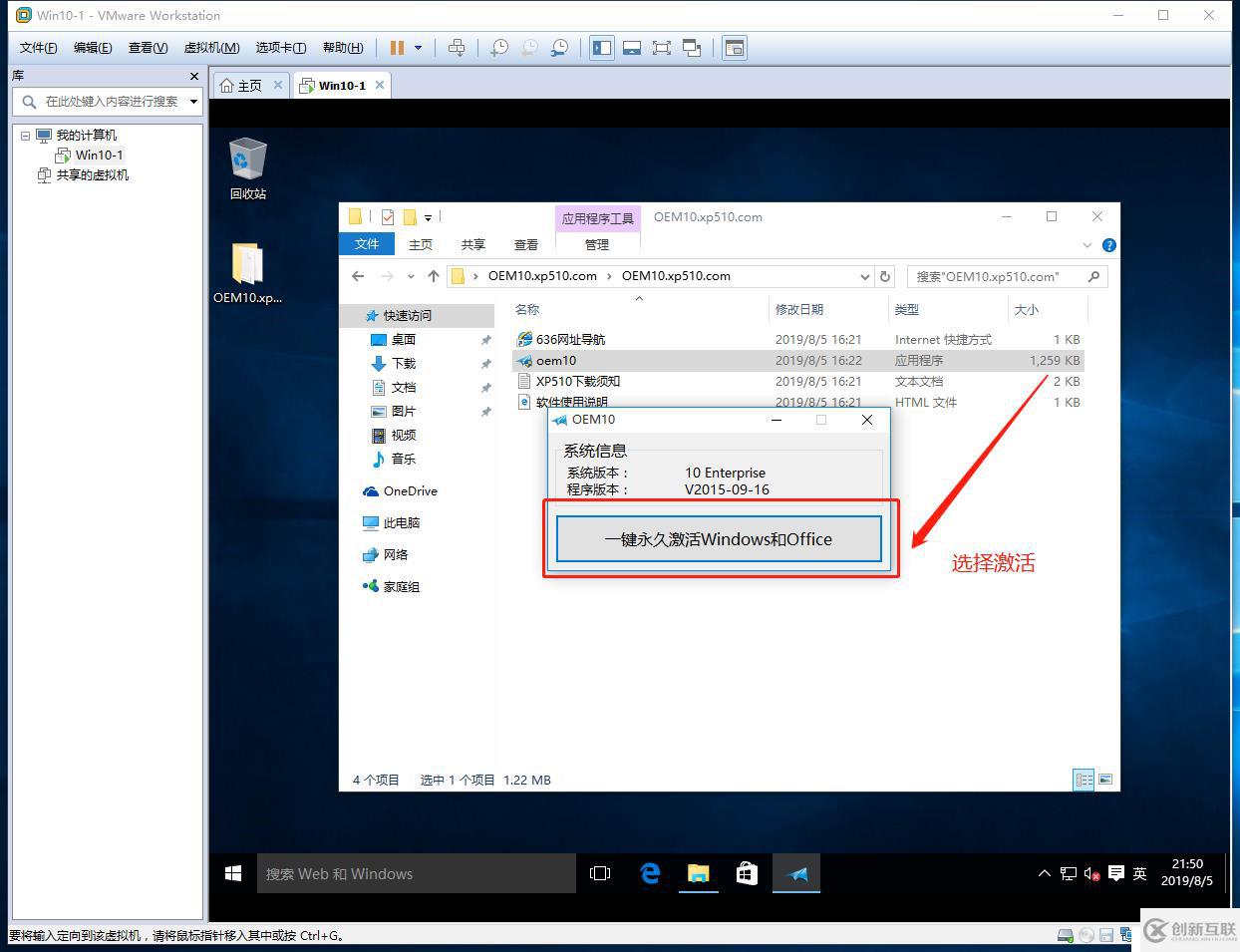Click the 一键永久激活Windows和Office button
This screenshot has width=1240, height=952.
[x=718, y=538]
